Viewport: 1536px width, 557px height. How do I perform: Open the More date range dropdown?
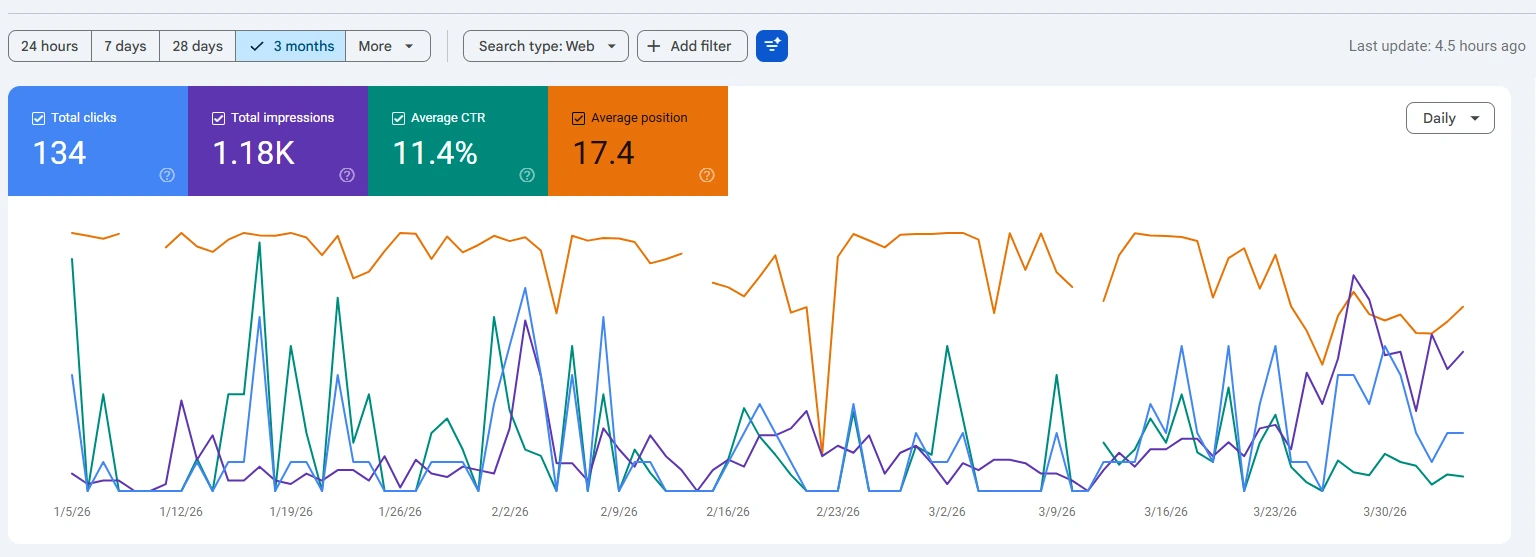pos(388,46)
